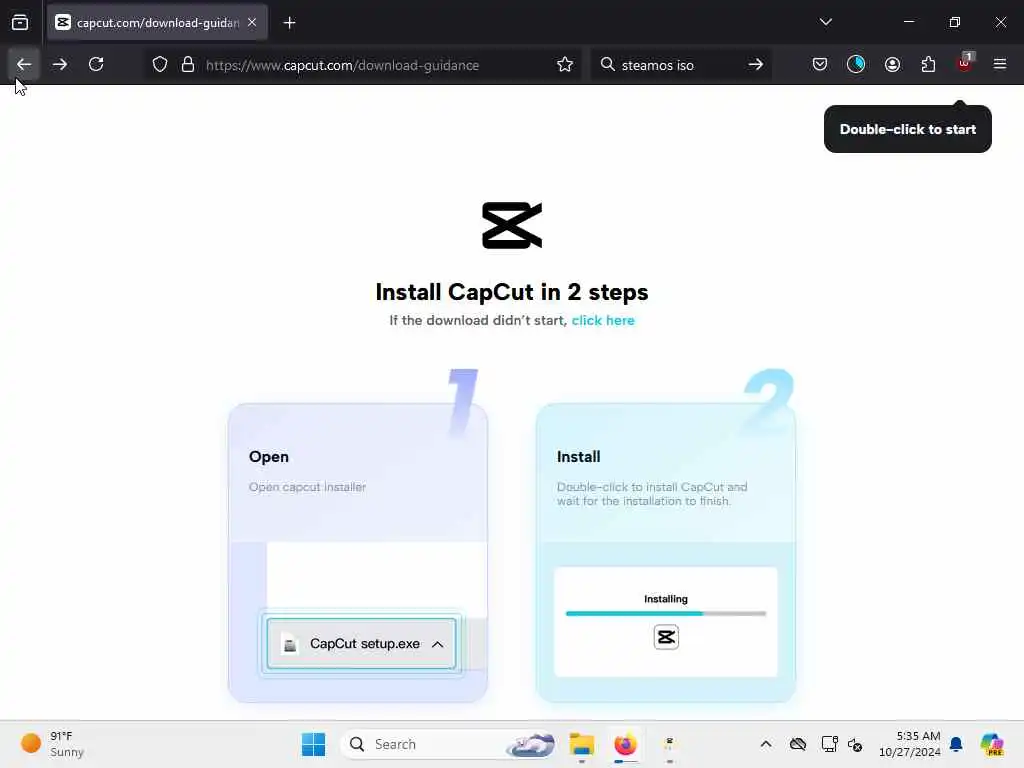This screenshot has height=768, width=1024.
Task: Open the app right of Firefox on the taskbar
Action: [x=669, y=744]
